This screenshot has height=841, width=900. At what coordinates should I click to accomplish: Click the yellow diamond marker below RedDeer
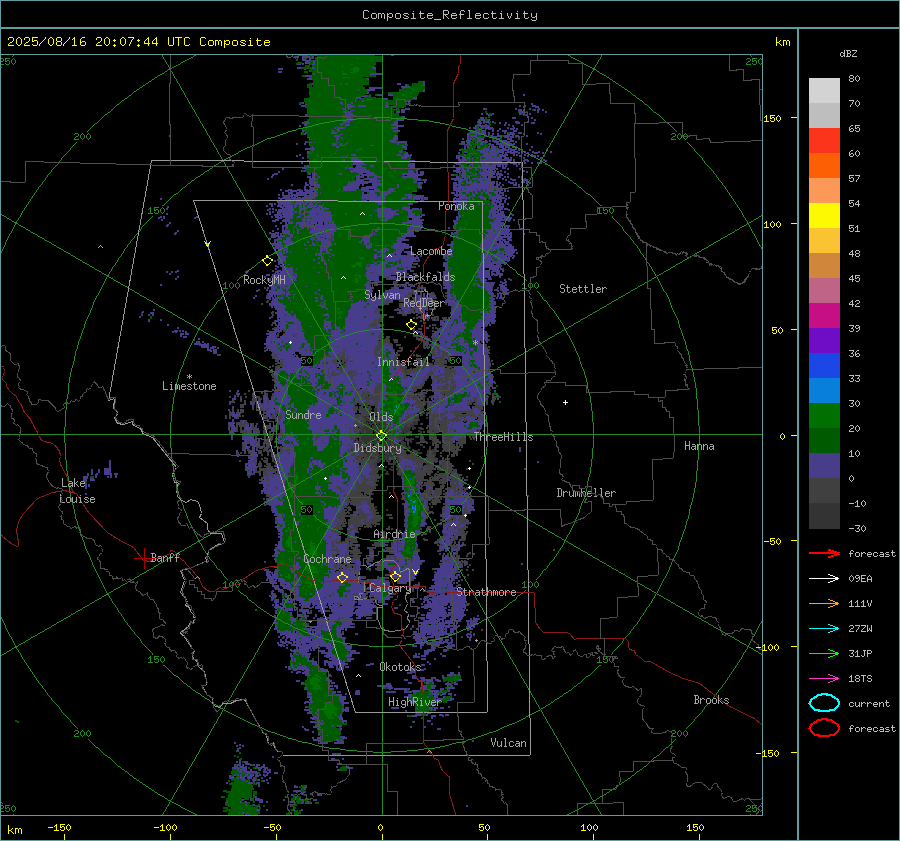tap(412, 325)
